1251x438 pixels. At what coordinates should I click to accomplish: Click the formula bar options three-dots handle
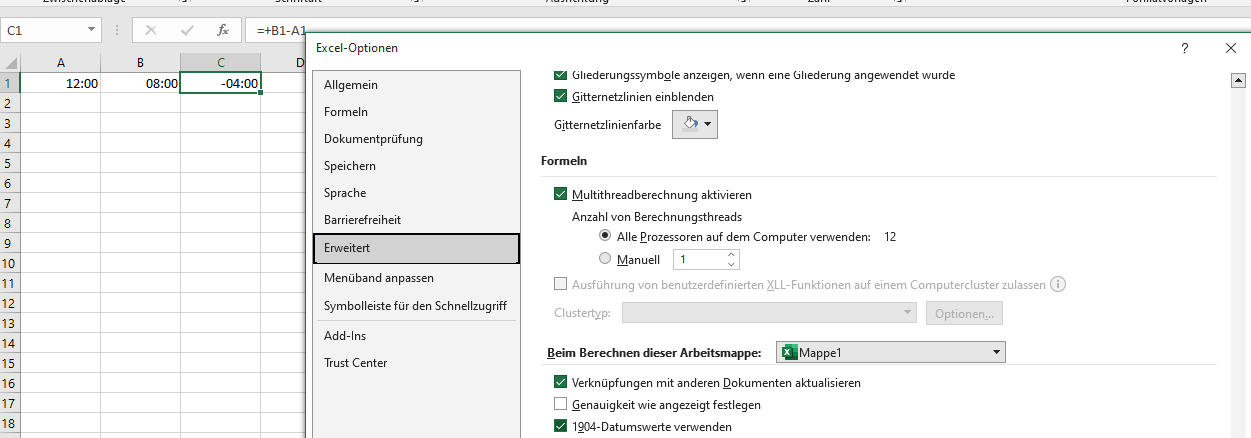click(x=116, y=31)
